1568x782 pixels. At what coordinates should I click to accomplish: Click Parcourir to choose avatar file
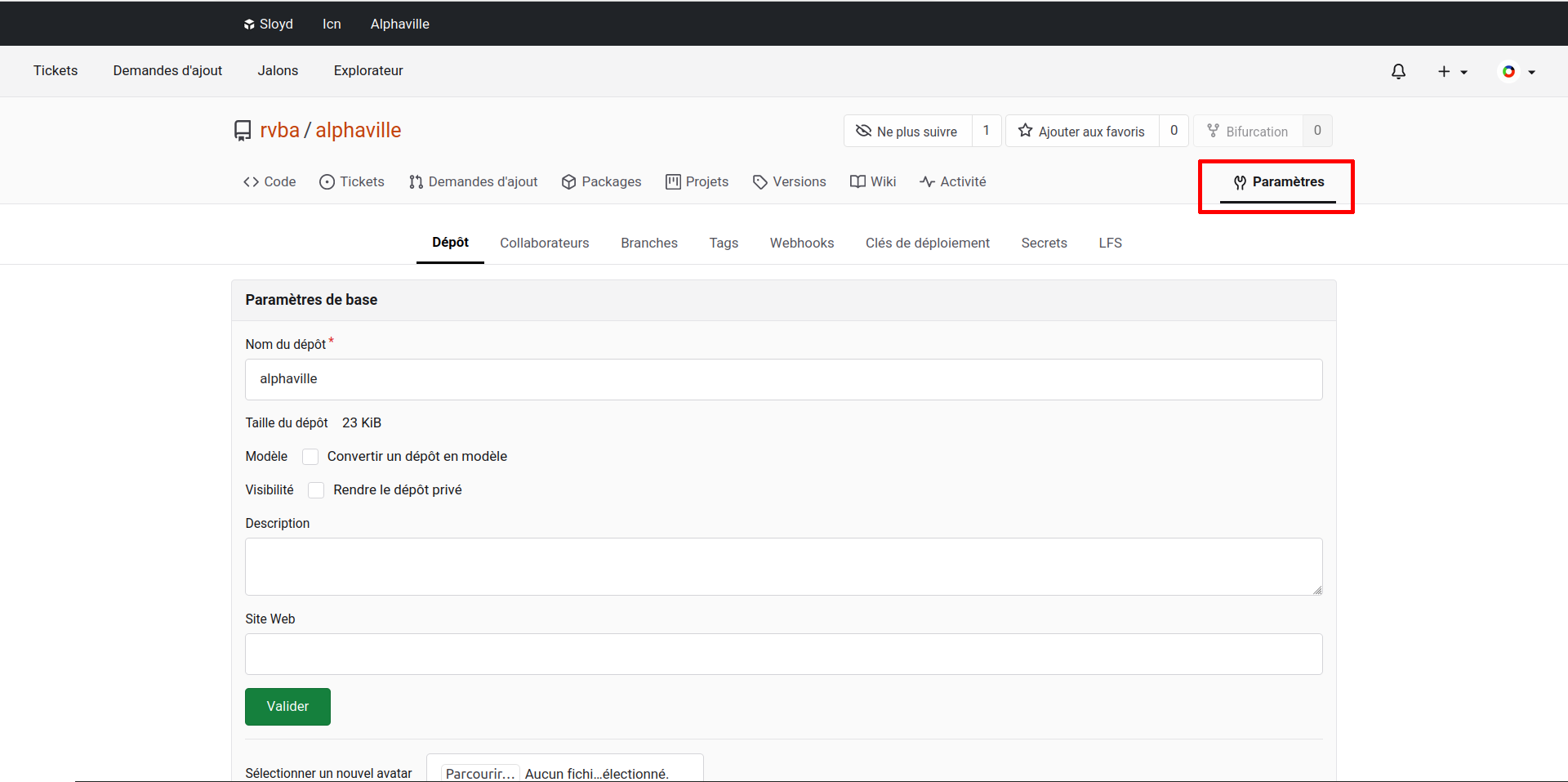coord(480,772)
